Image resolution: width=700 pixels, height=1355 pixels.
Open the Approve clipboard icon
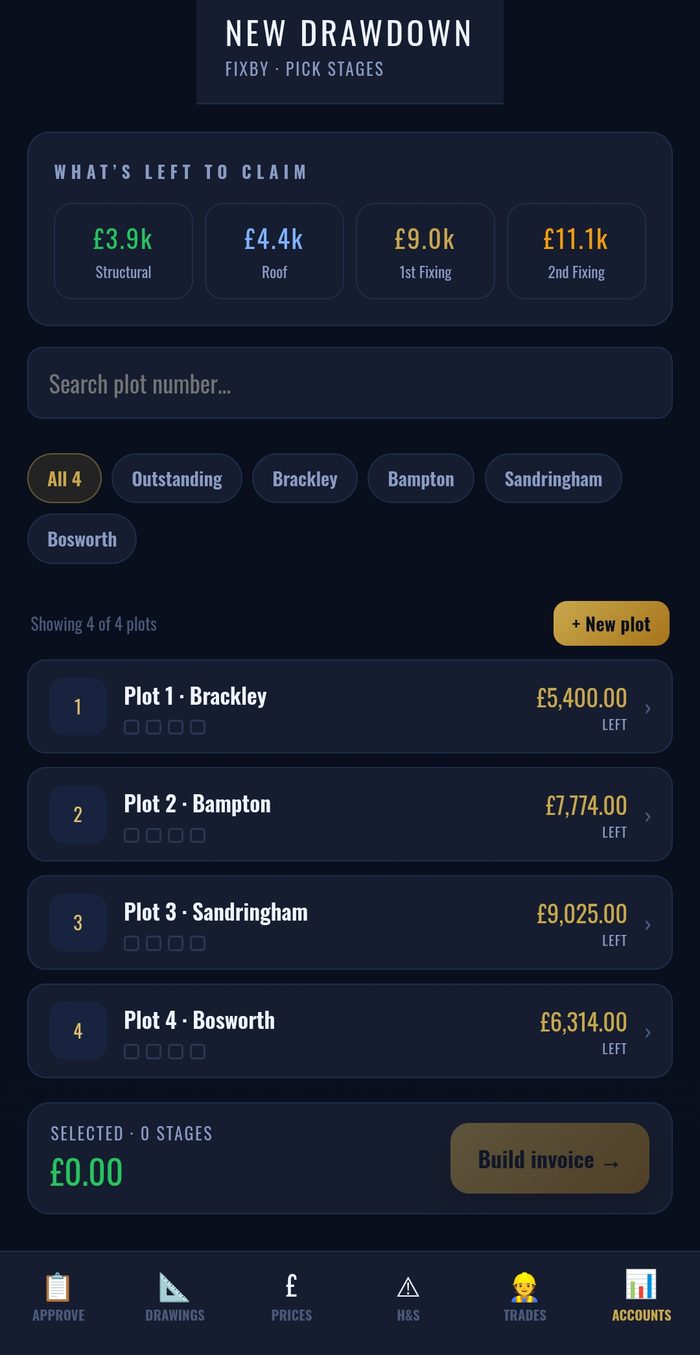[58, 1286]
